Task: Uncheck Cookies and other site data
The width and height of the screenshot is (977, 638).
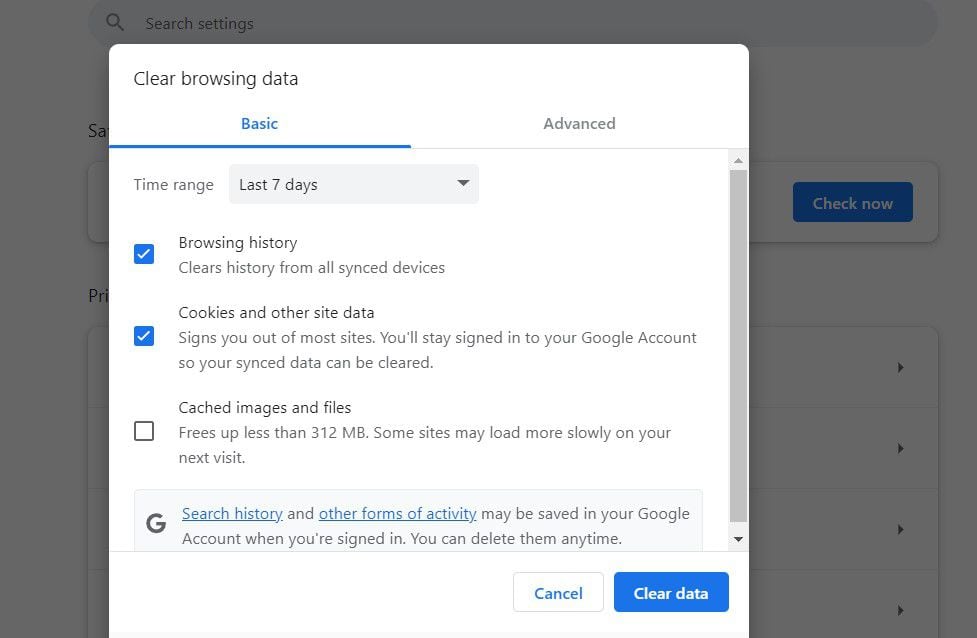Action: point(144,336)
